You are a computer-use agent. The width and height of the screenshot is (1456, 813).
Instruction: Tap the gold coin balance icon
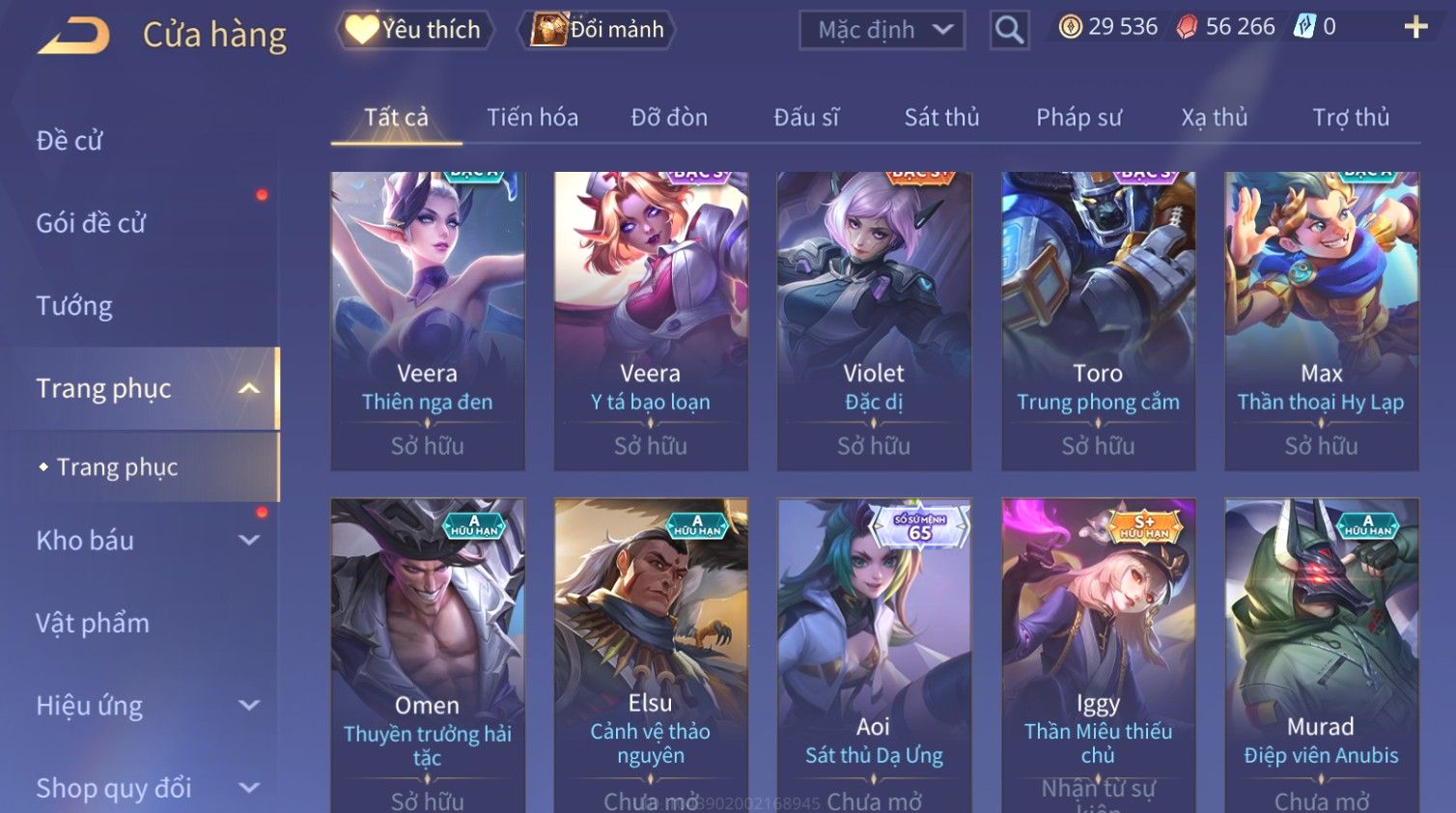(x=1070, y=27)
